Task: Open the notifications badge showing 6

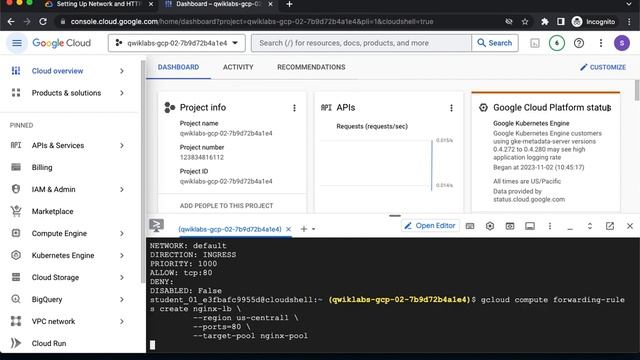Action: pos(557,43)
